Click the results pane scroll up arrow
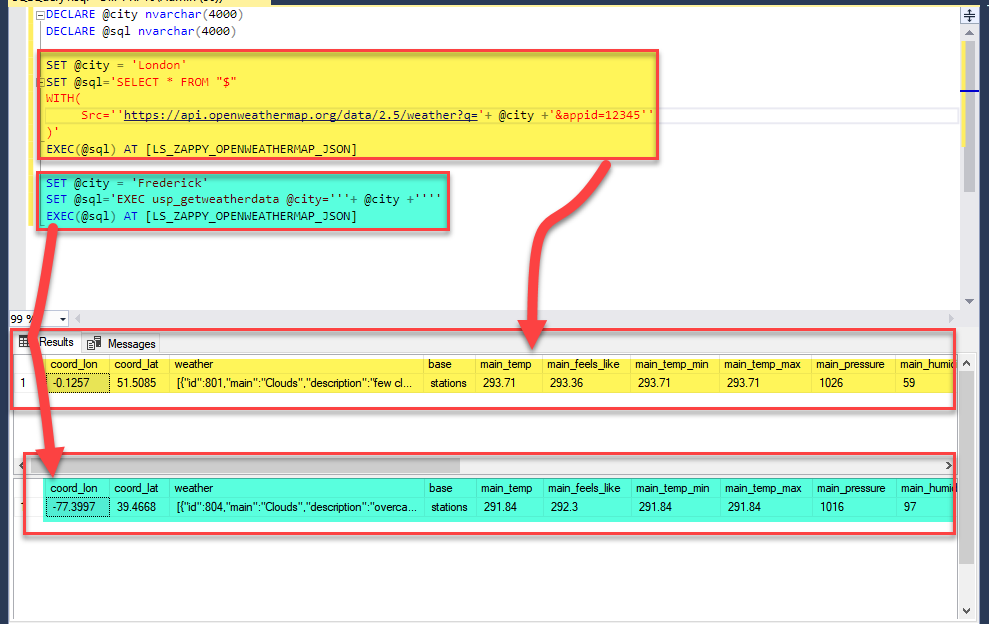The height and width of the screenshot is (624, 989). (x=966, y=364)
